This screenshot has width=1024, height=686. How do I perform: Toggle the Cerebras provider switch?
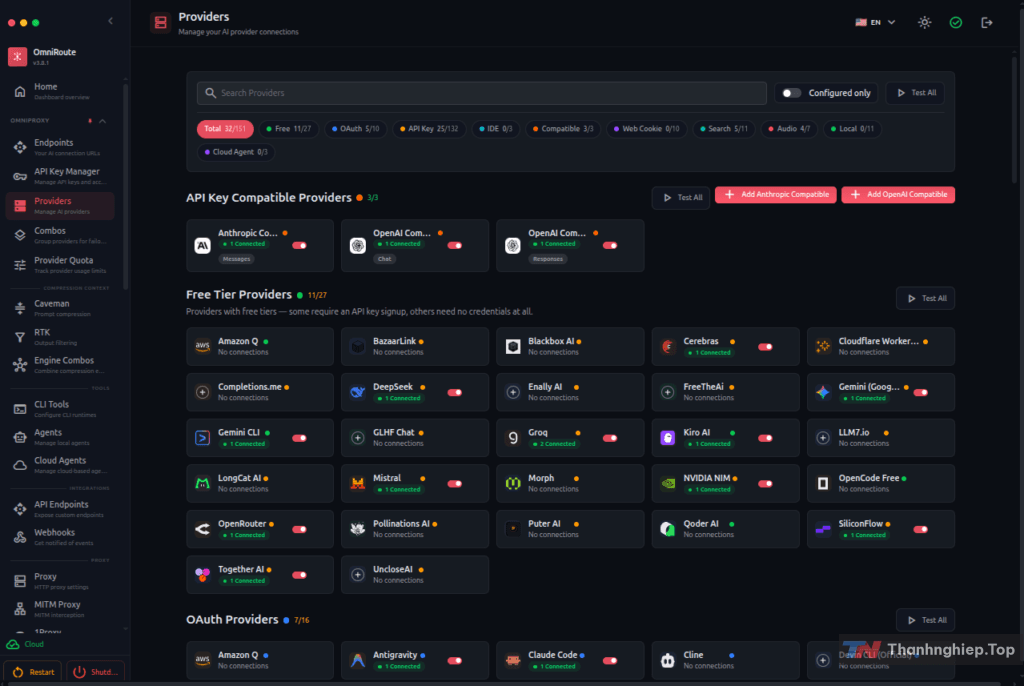click(x=765, y=347)
